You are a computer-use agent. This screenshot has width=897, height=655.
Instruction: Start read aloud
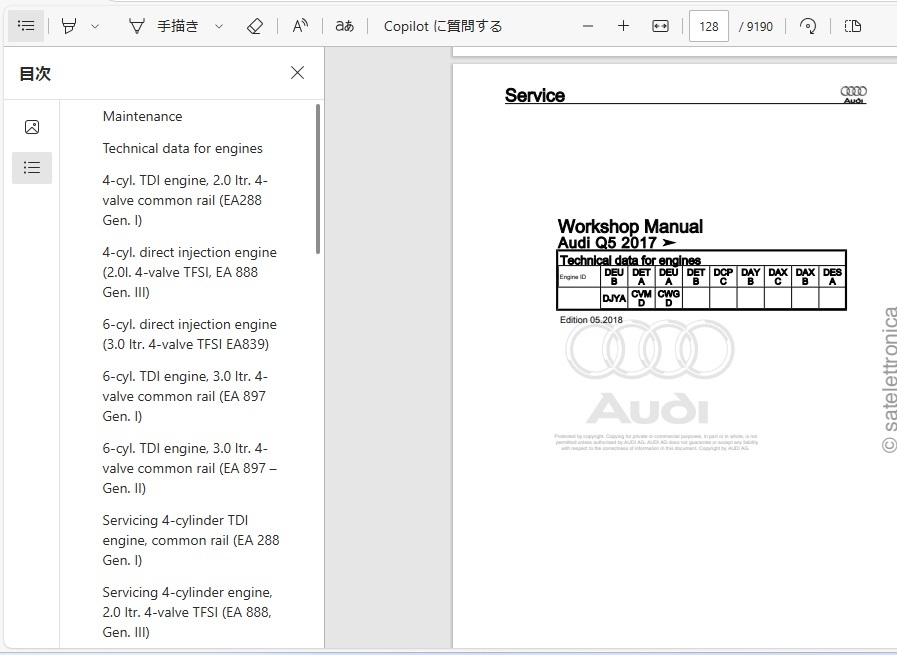[300, 26]
